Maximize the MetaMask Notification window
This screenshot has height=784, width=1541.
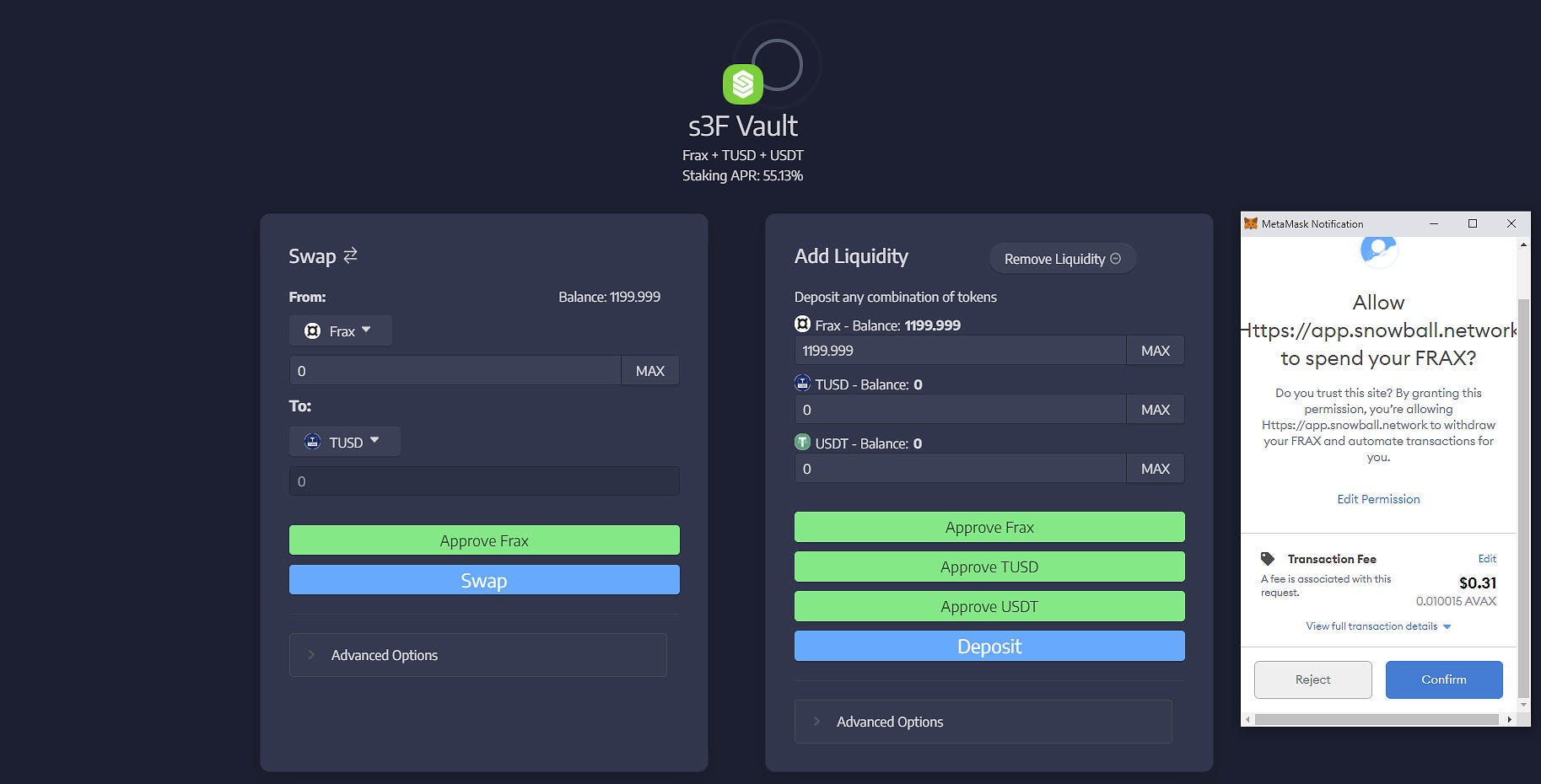pyautogui.click(x=1473, y=223)
